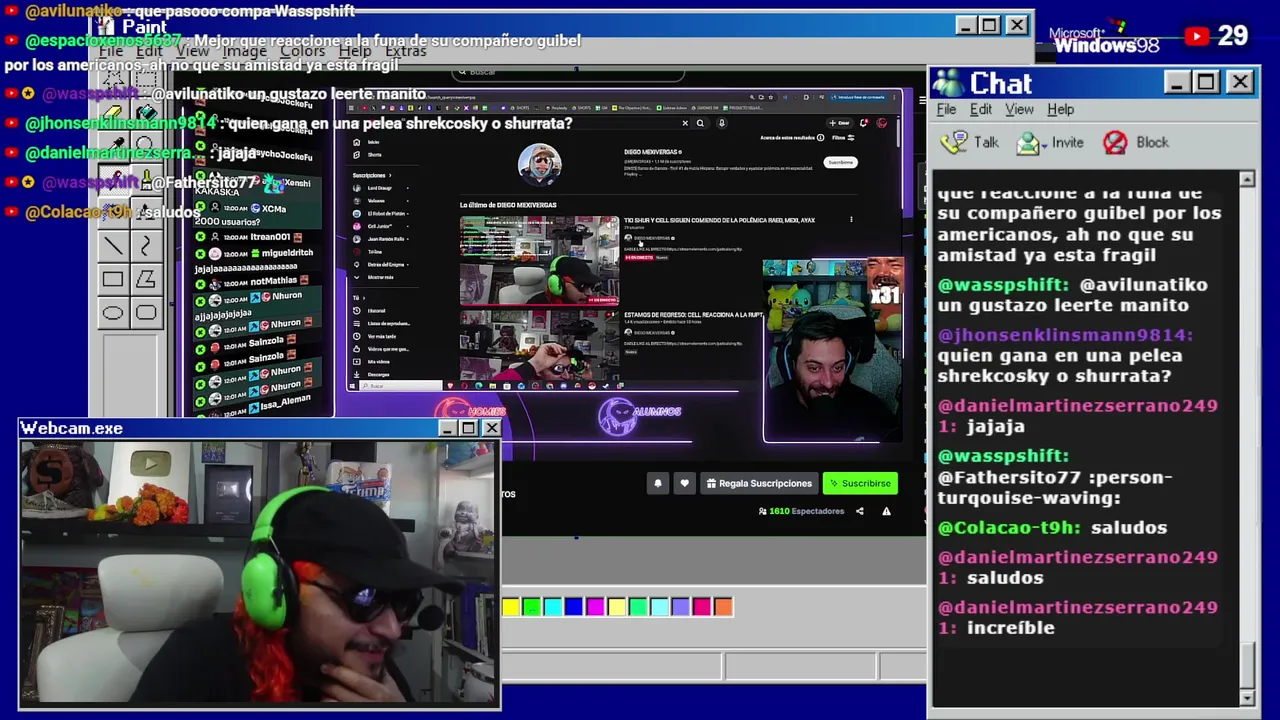Open Shorts in the YouTube sidebar
The height and width of the screenshot is (720, 1280).
tap(374, 155)
